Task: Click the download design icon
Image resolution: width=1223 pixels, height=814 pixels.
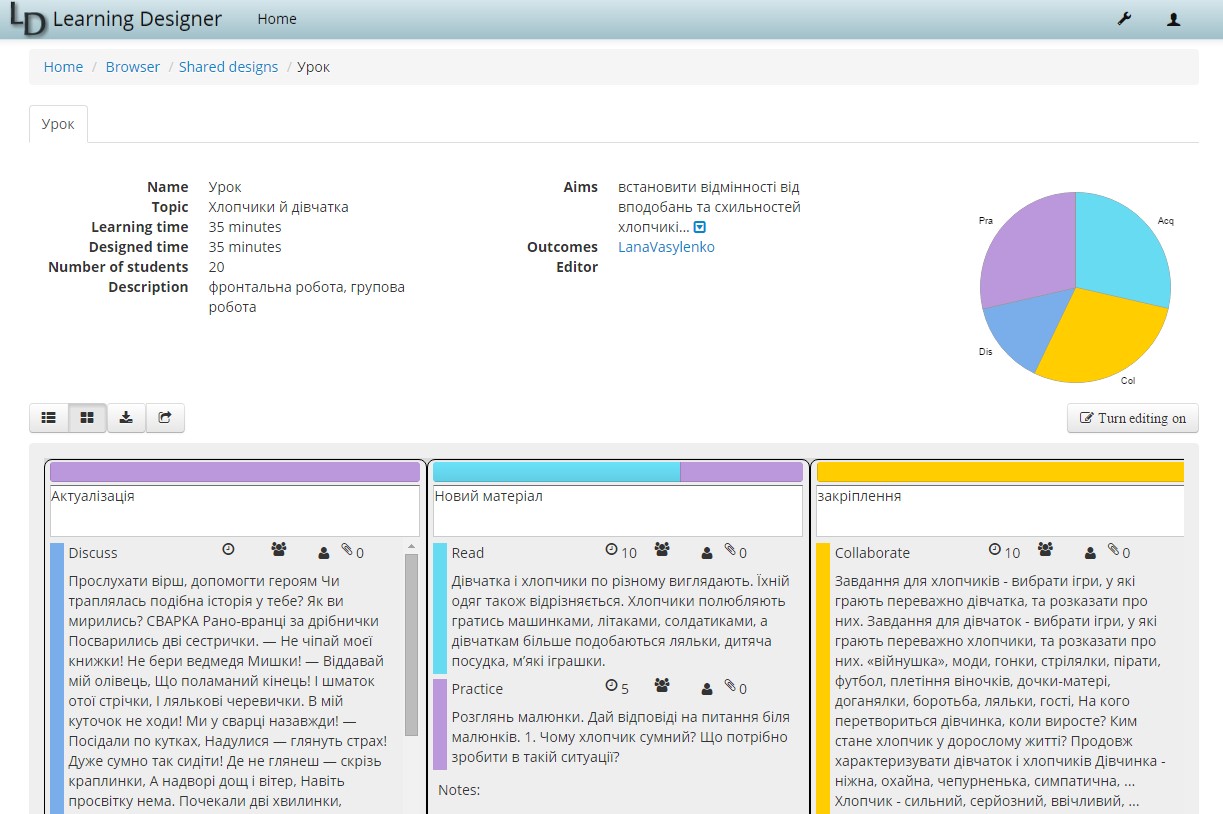Action: tap(126, 417)
